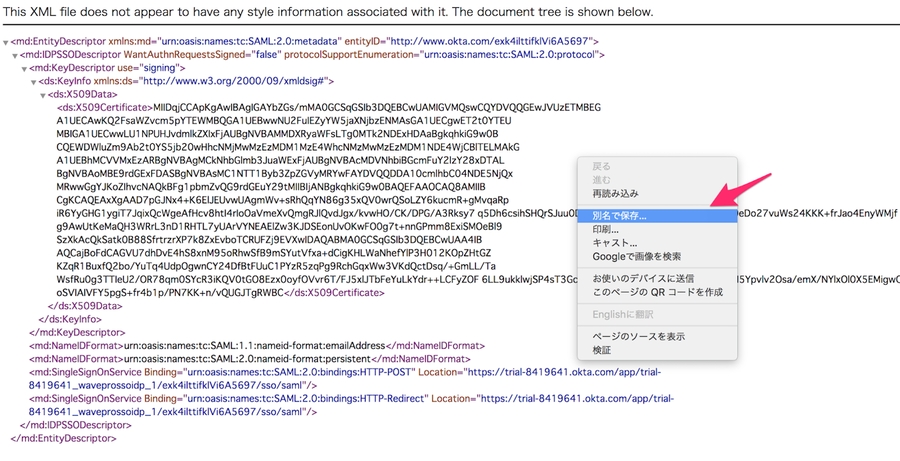900x461 pixels.
Task: Select 再読み込み in the context menu
Action: click(x=615, y=193)
